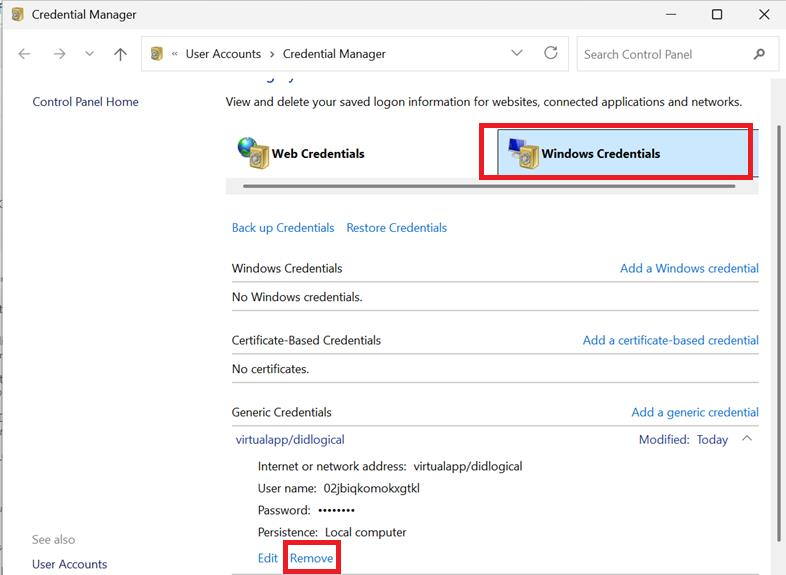Screen dimensions: 786x575
Task: Click 'No Windows credentials.' text
Action: [297, 297]
